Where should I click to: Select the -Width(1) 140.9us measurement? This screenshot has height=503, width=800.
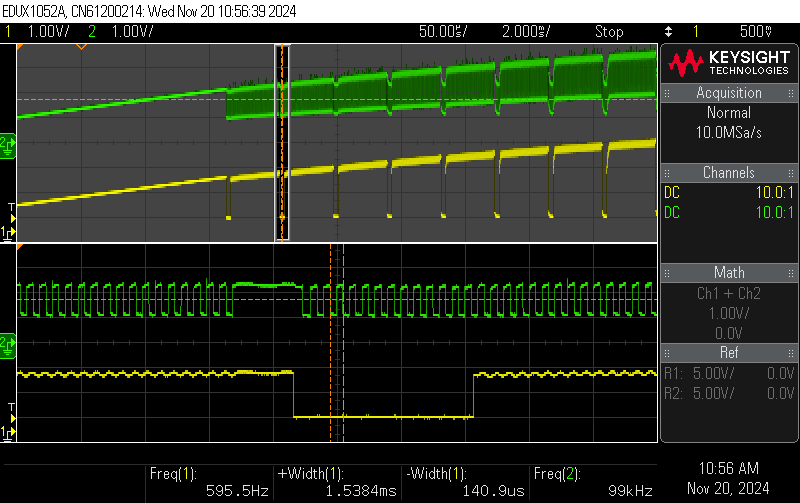[465, 482]
